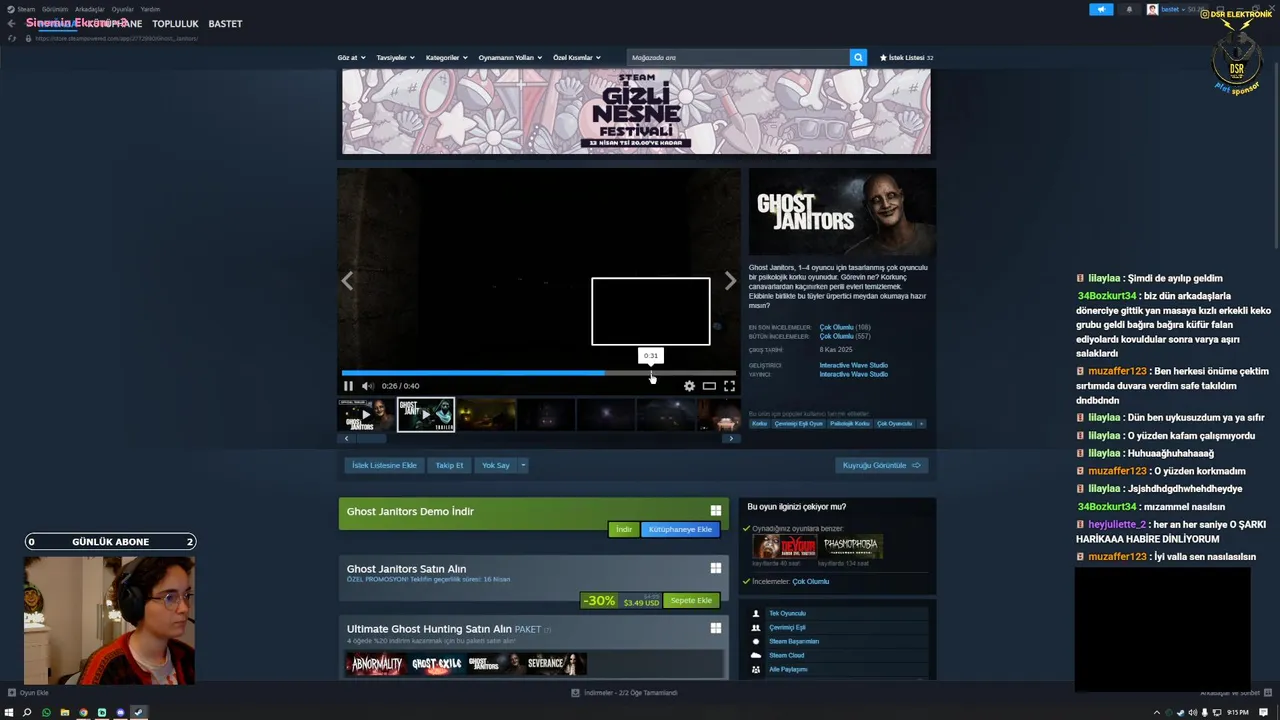Open WhatsApp from Windows taskbar
The height and width of the screenshot is (720, 1280).
pos(46,712)
